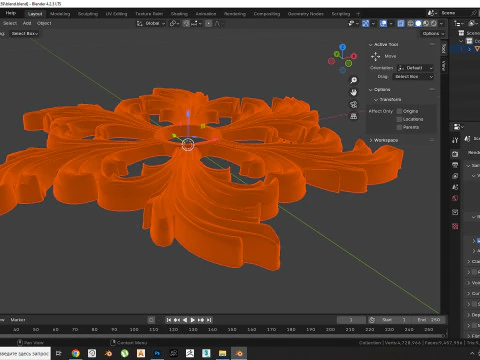Open the Add menu in viewport header
Image resolution: width=480 pixels, height=360 pixels.
[27, 23]
